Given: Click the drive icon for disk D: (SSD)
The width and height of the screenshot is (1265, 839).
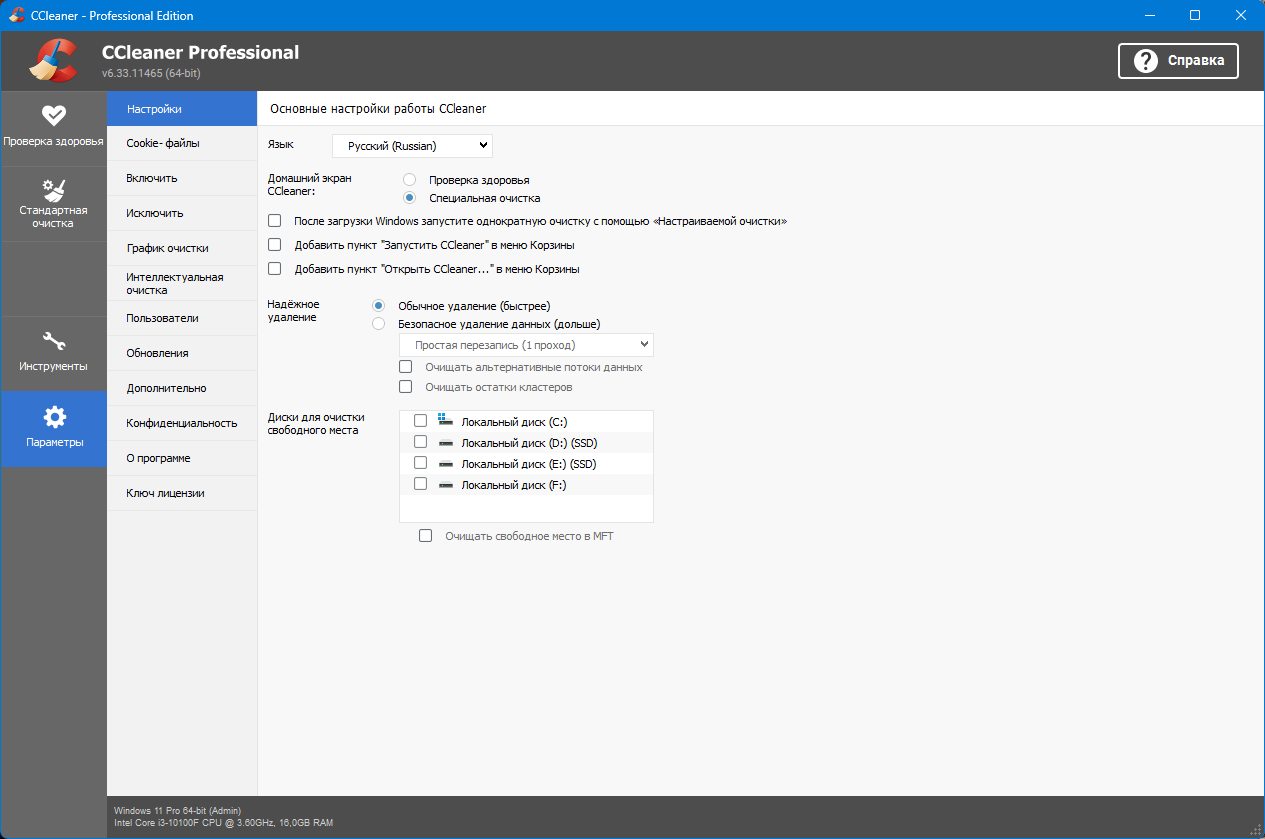Looking at the screenshot, I should 445,442.
